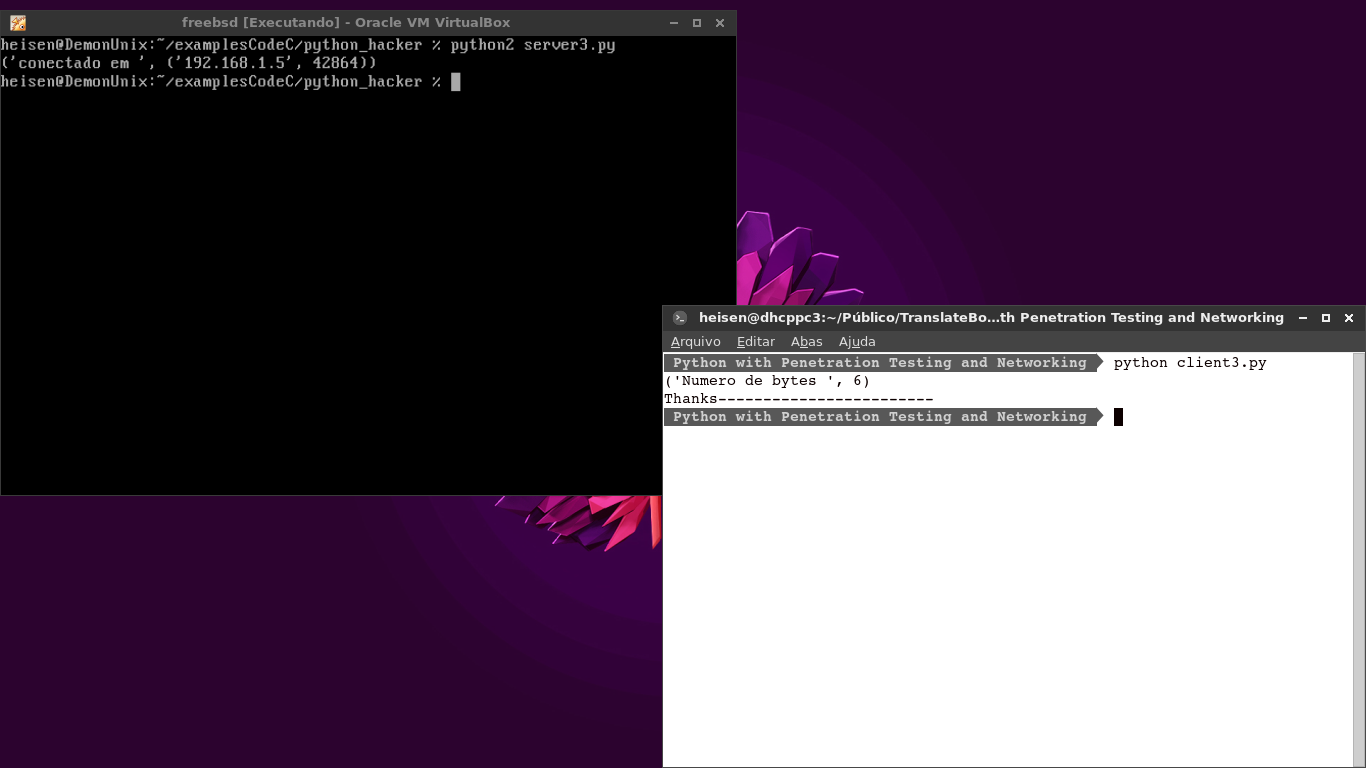Click the terminal's vertical scrollbar
Viewport: 1366px width, 768px height.
[1358, 558]
